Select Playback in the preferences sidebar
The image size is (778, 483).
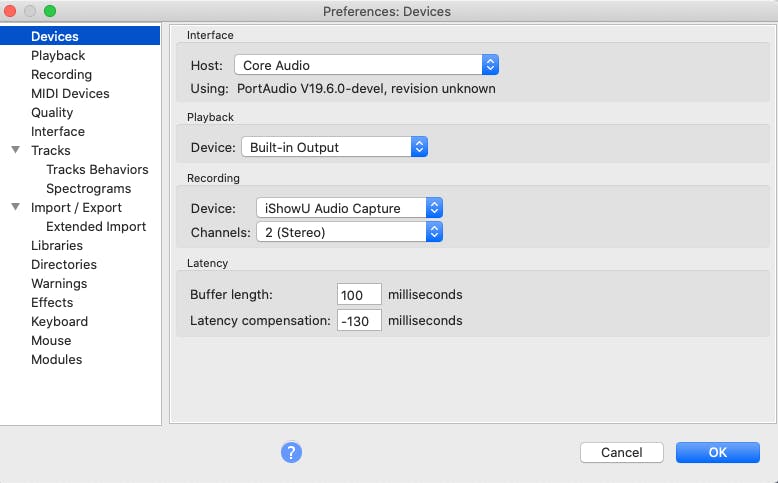[x=58, y=56]
